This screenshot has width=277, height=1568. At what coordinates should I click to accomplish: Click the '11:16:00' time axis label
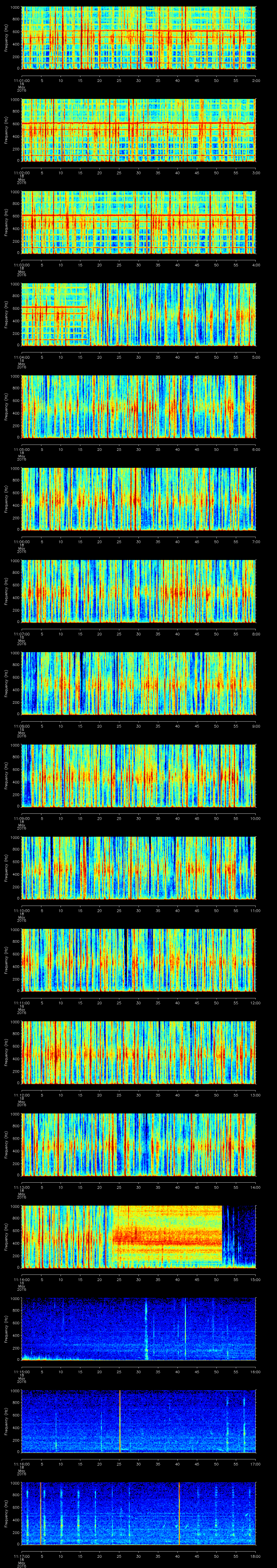(22, 1464)
